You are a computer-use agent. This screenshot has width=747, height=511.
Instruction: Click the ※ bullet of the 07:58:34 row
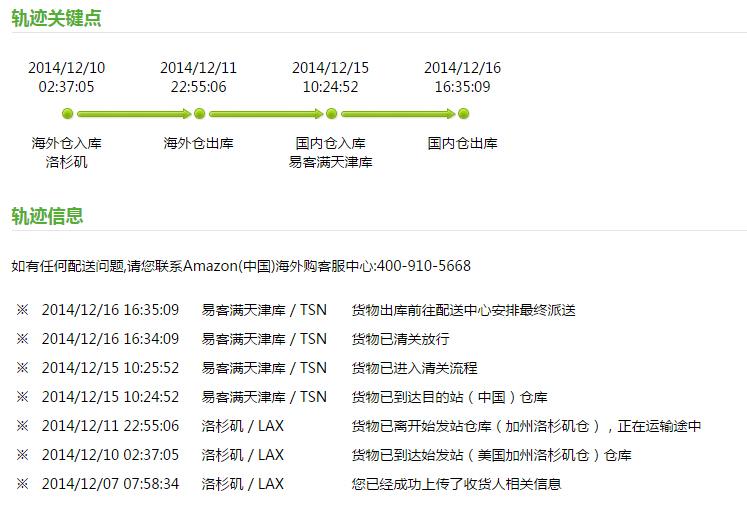(x=22, y=484)
